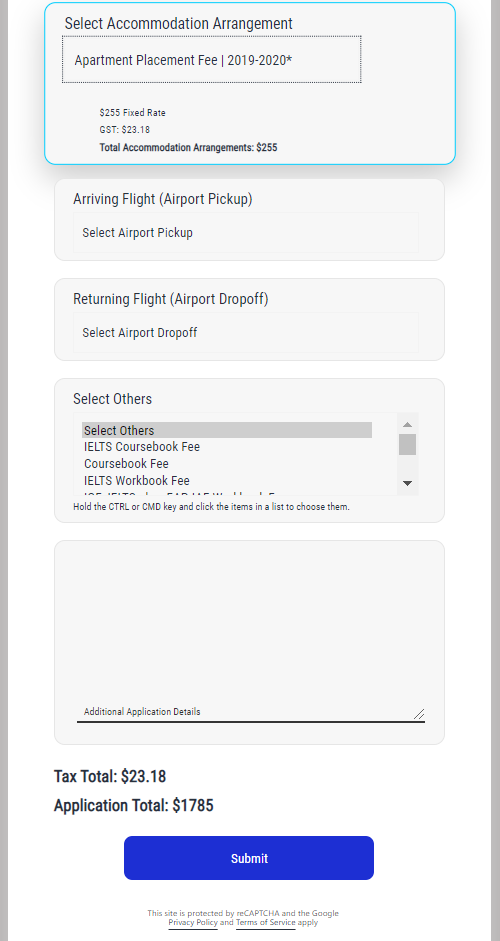Open the Google Privacy Policy link

(193, 922)
